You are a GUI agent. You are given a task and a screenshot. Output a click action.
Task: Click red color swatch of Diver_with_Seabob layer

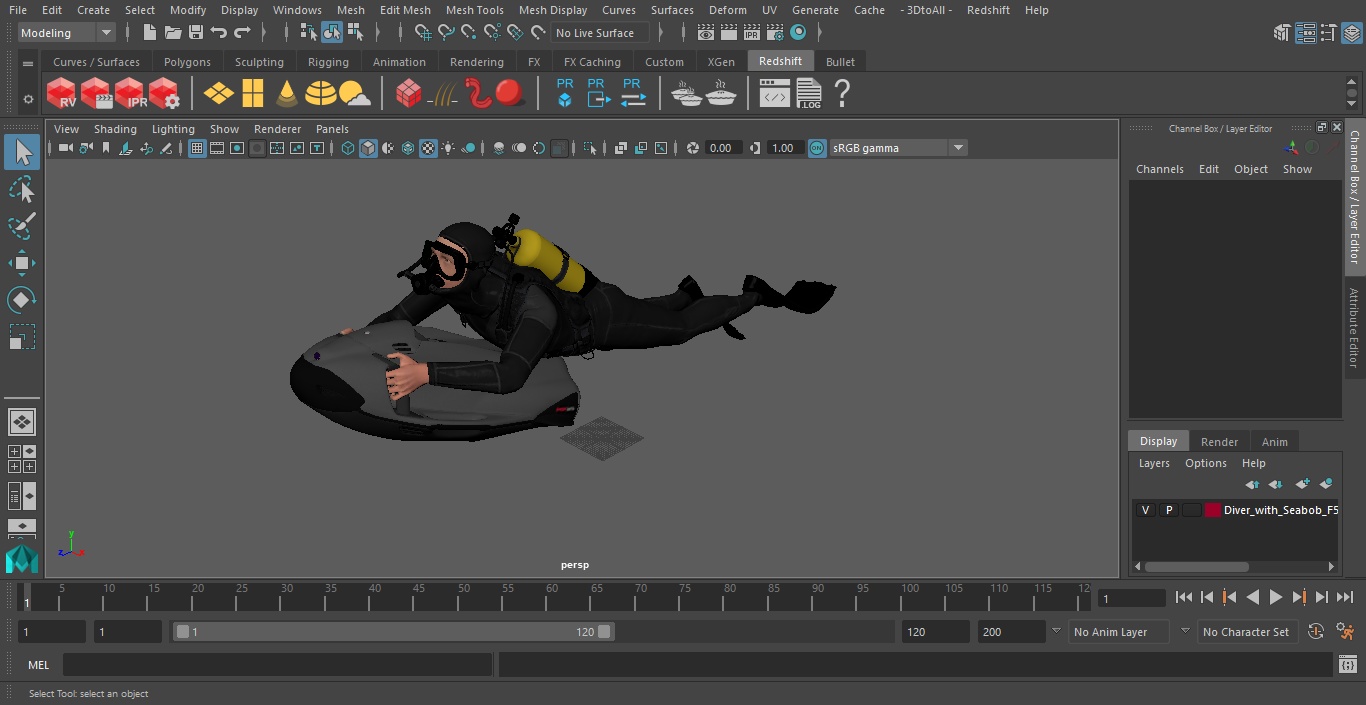[1213, 510]
